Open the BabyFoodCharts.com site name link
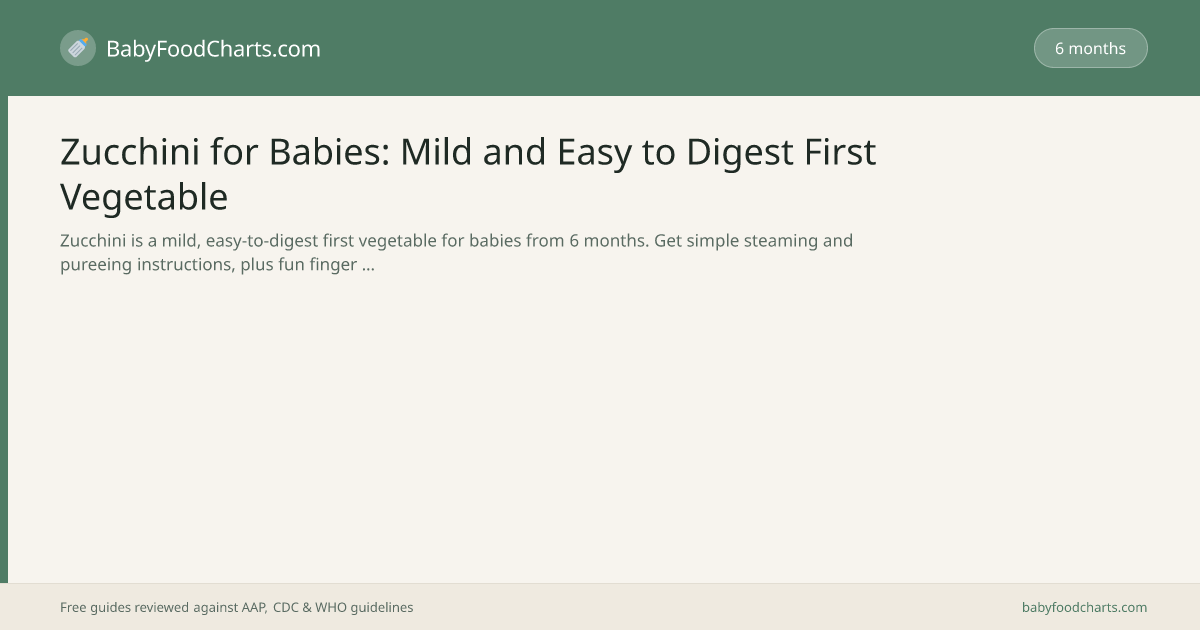1200x630 pixels. pyautogui.click(x=213, y=48)
